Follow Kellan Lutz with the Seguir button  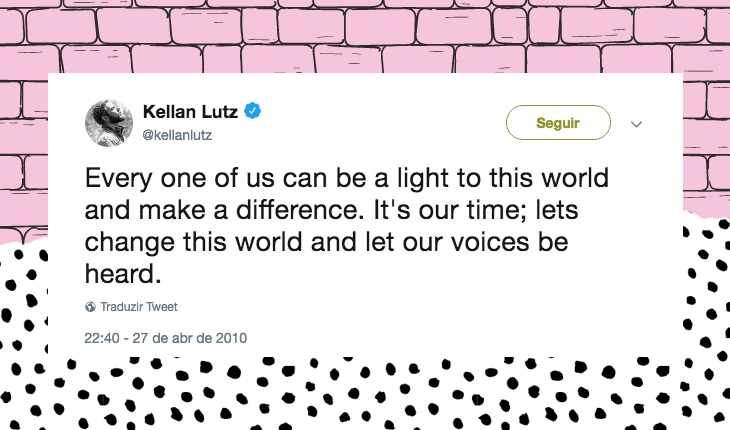[x=558, y=123]
